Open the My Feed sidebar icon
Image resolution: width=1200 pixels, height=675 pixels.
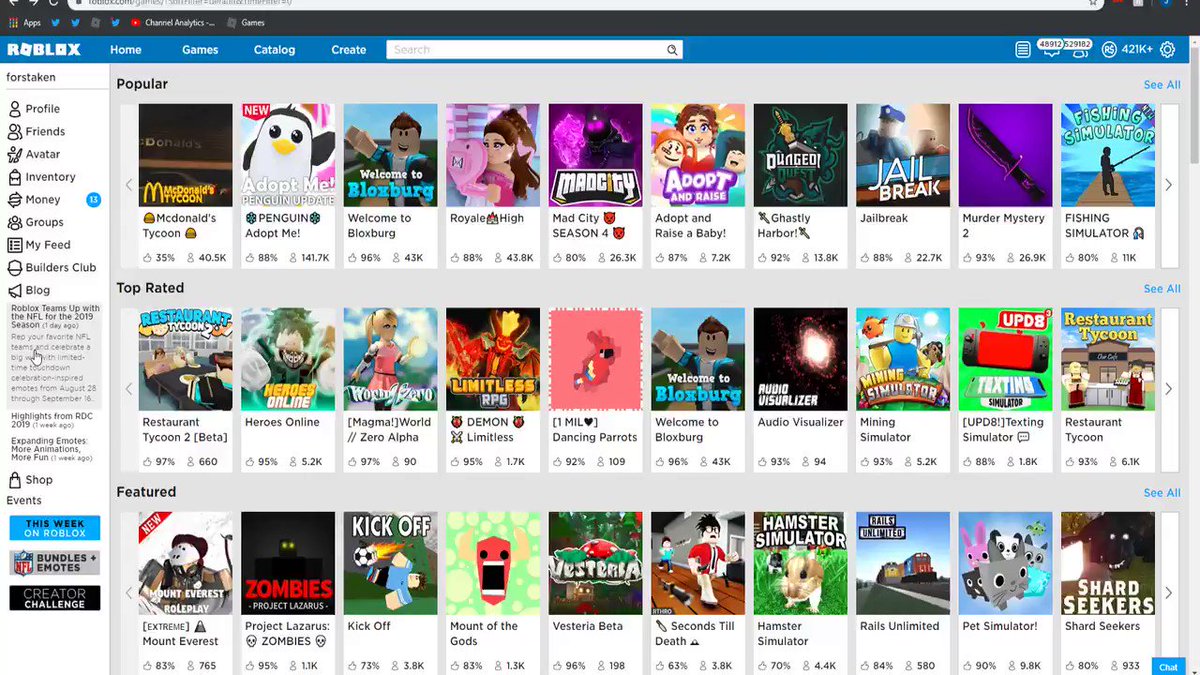pyautogui.click(x=15, y=245)
